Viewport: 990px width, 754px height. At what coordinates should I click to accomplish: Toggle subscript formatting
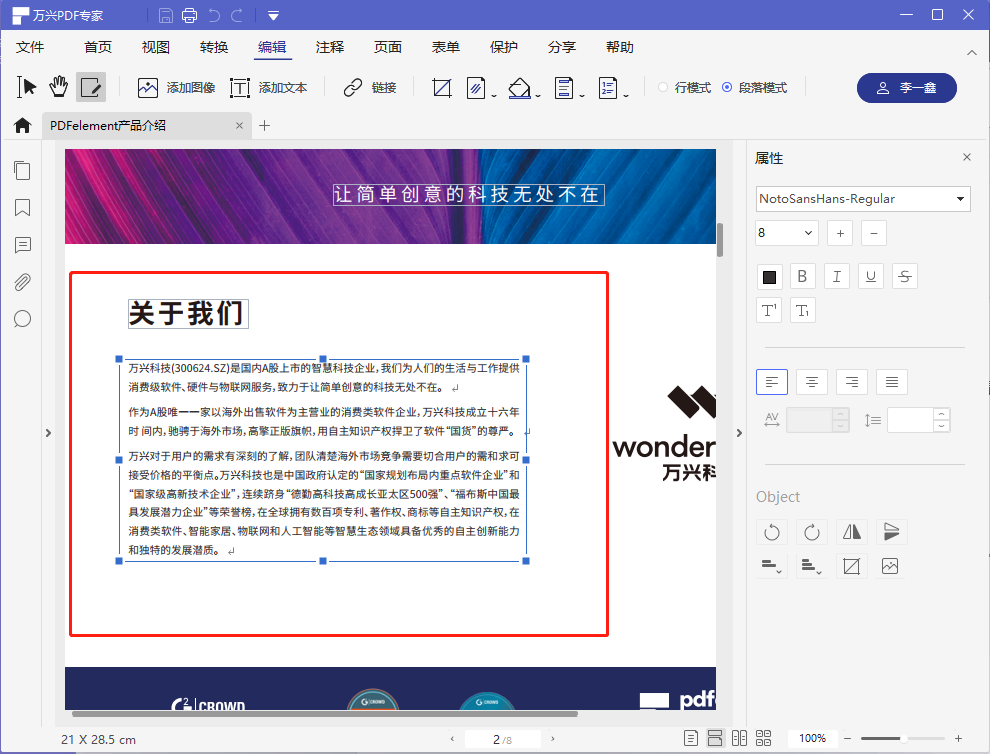tap(802, 310)
